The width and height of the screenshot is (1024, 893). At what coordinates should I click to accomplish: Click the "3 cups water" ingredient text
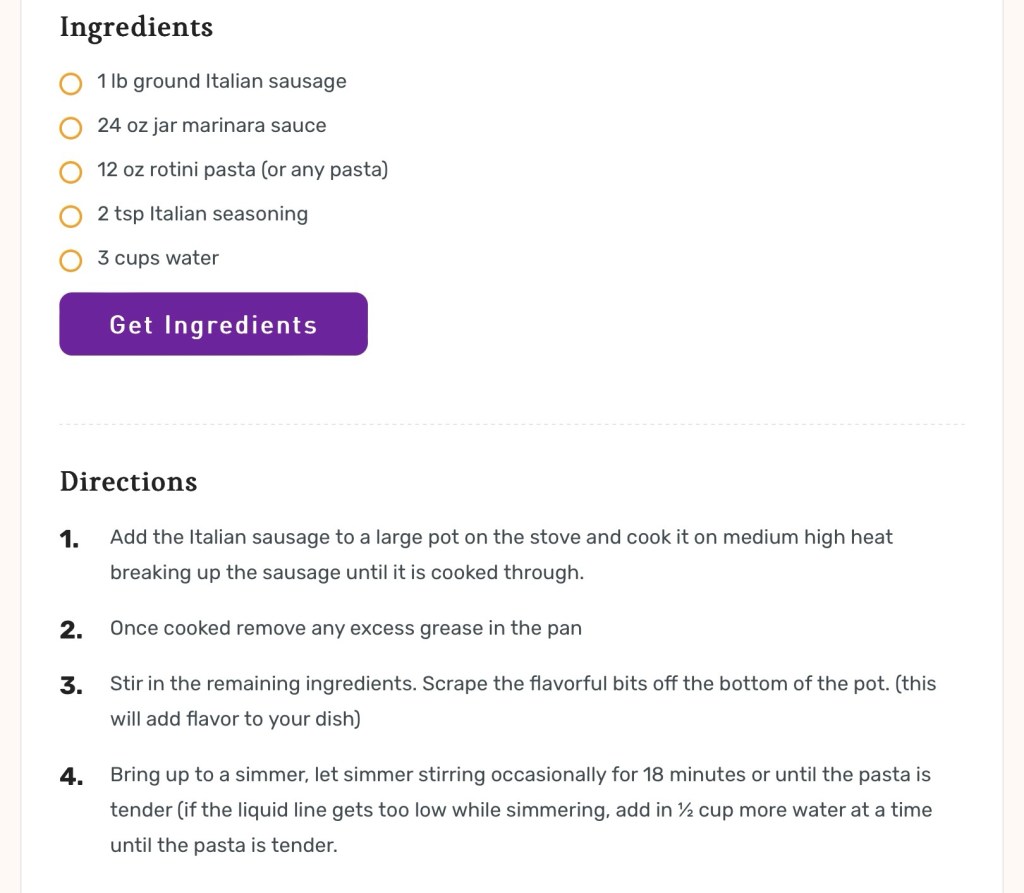click(x=158, y=258)
